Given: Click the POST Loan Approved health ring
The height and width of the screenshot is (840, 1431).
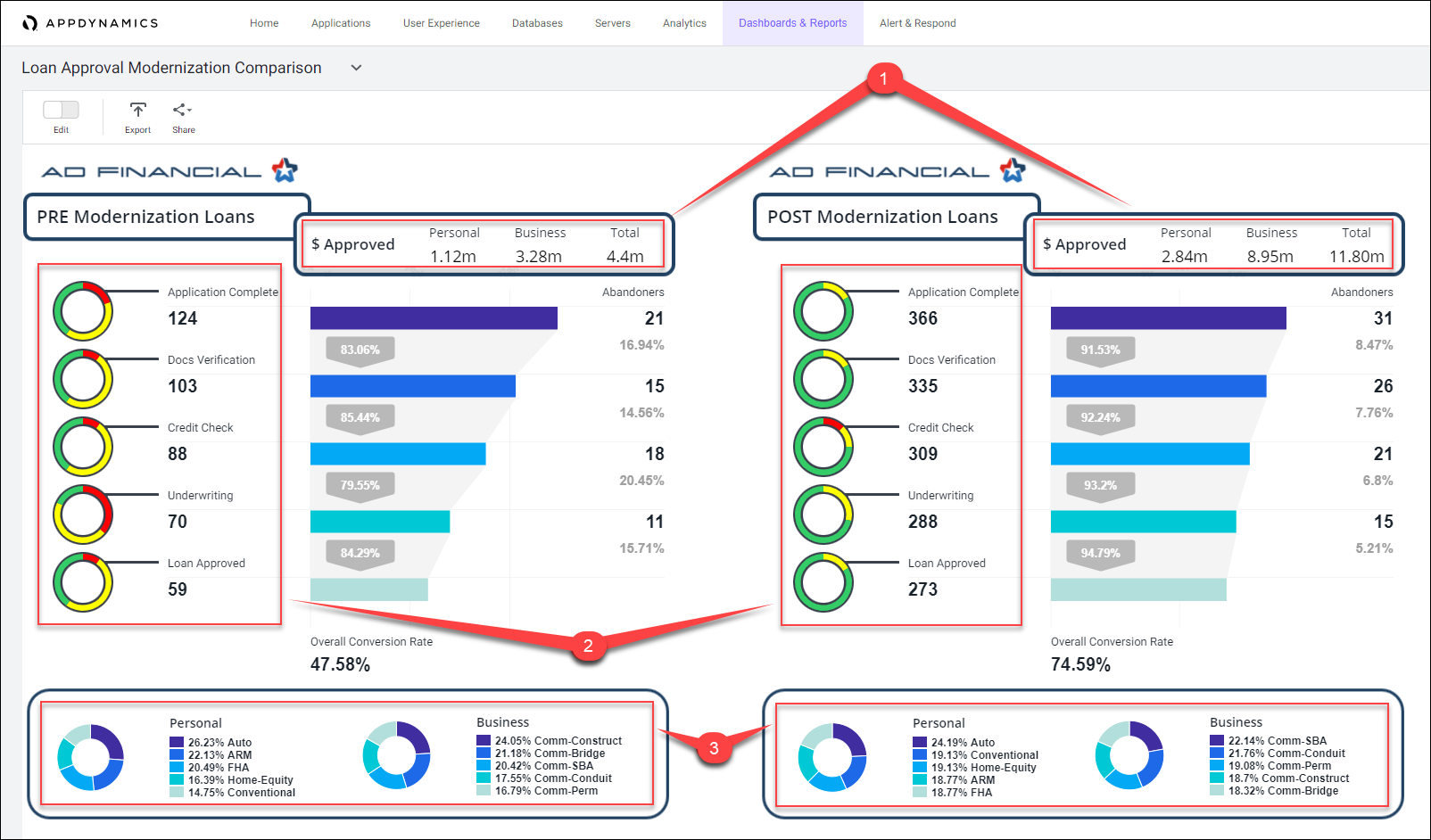Looking at the screenshot, I should (823, 582).
